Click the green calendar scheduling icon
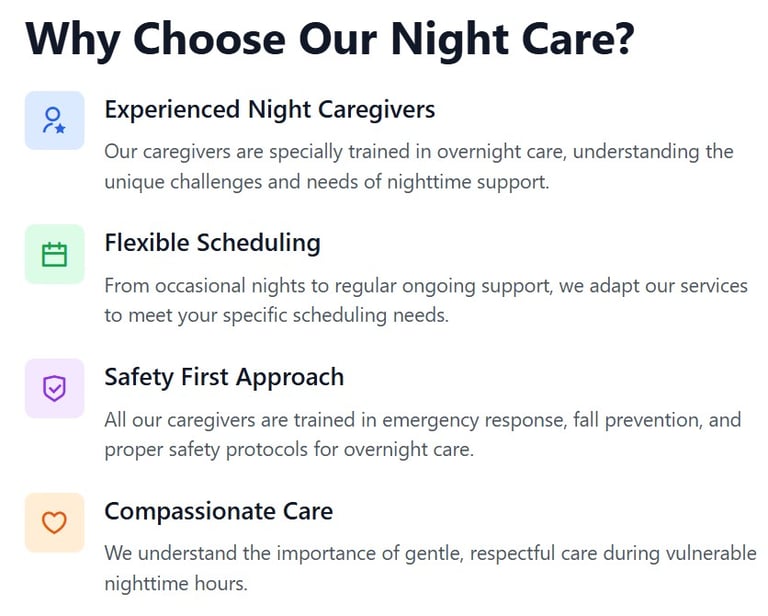Image resolution: width=768 pixels, height=616 pixels. pyautogui.click(x=54, y=254)
